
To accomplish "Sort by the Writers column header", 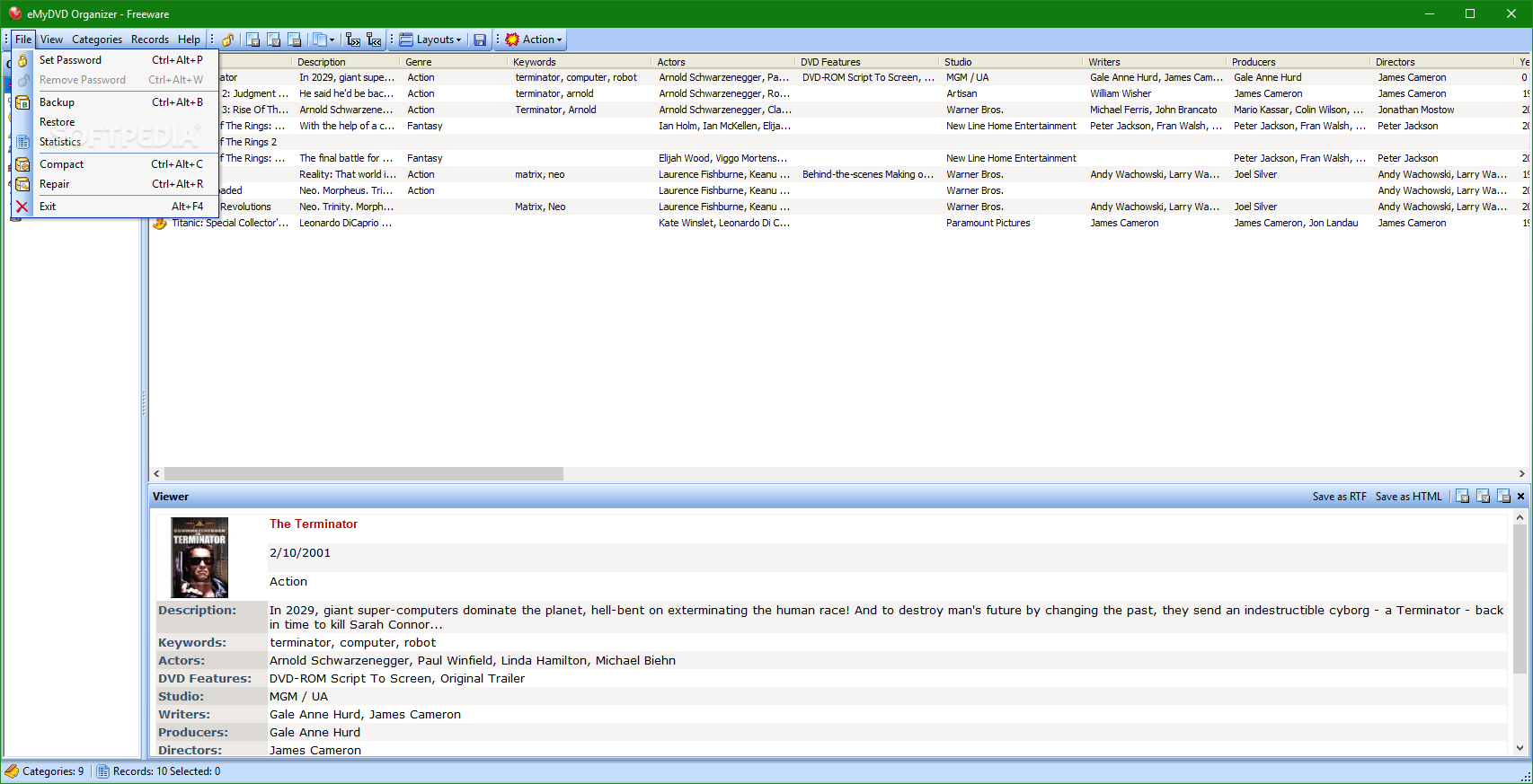I will [1155, 62].
